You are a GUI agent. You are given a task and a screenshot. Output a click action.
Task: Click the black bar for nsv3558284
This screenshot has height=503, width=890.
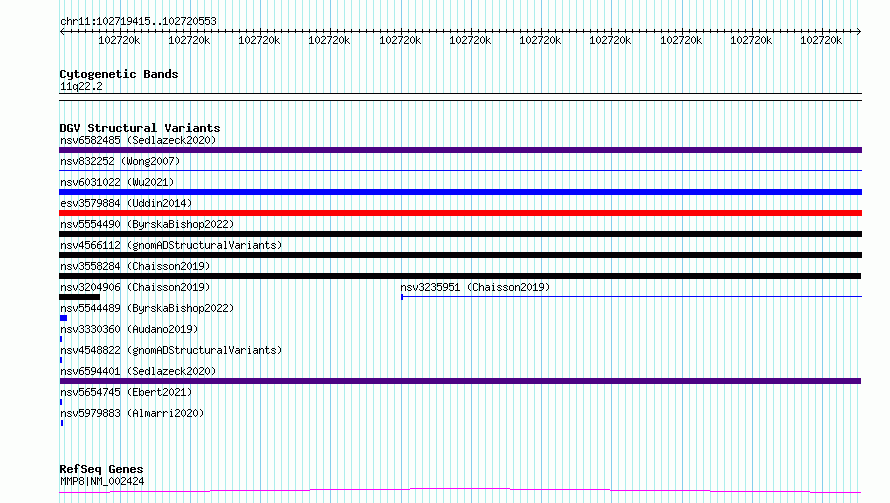pyautogui.click(x=460, y=276)
